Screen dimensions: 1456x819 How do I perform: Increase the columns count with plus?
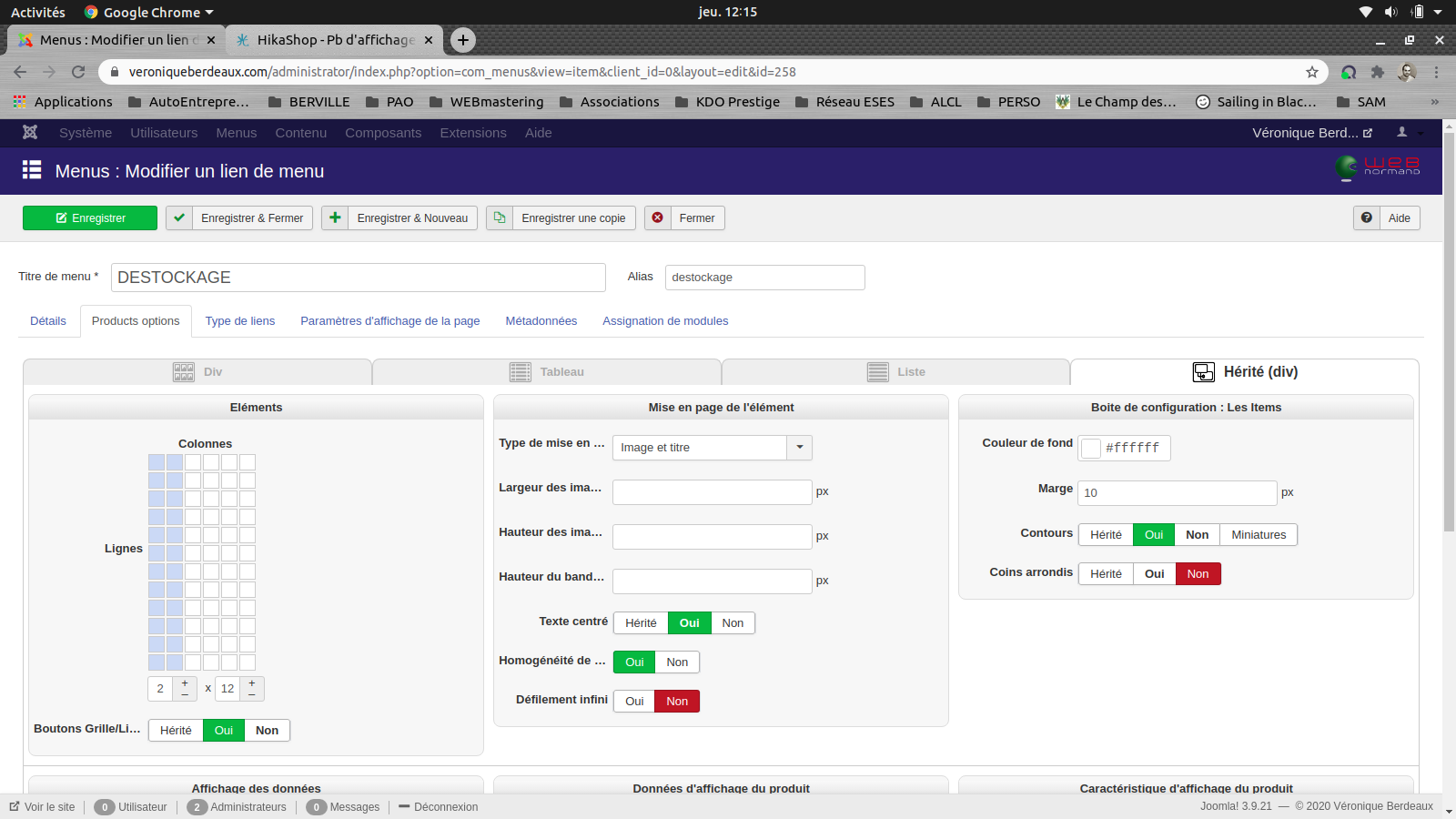pos(185,683)
